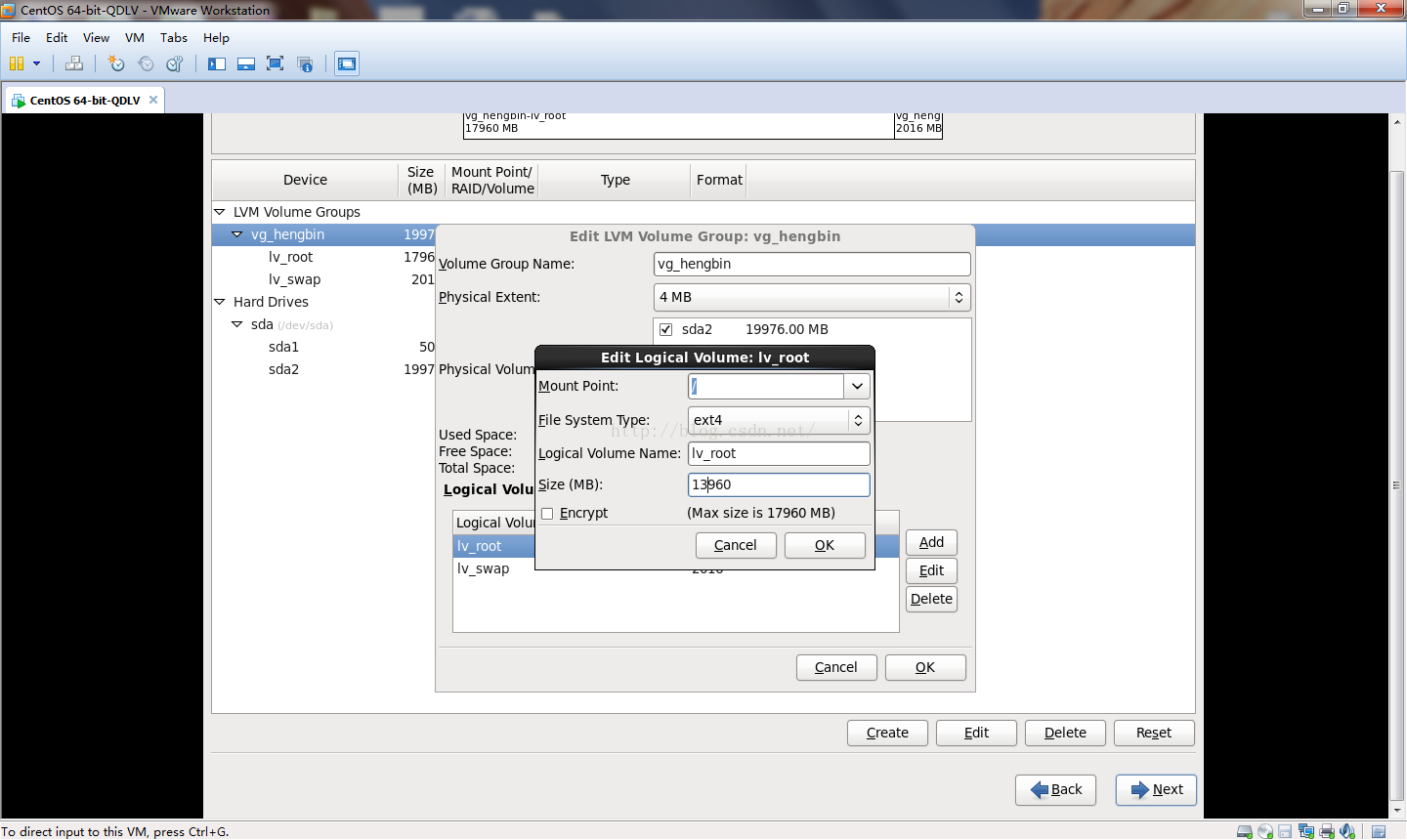
Task: Select sda1 in the device tree
Action: [283, 347]
